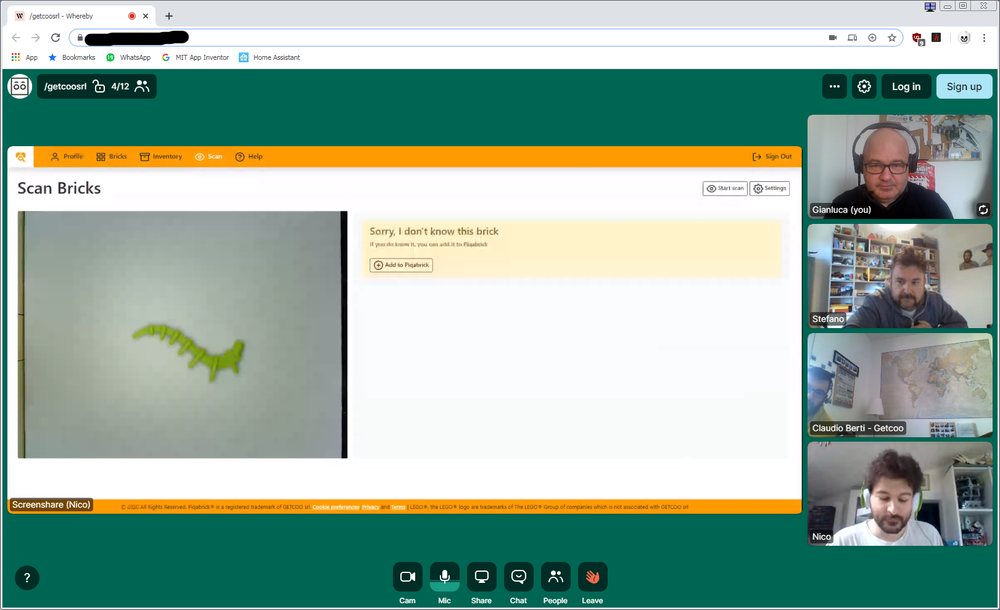The height and width of the screenshot is (610, 1000).
Task: Open Inventory tab in Piqabrick navbar
Action: pos(161,156)
